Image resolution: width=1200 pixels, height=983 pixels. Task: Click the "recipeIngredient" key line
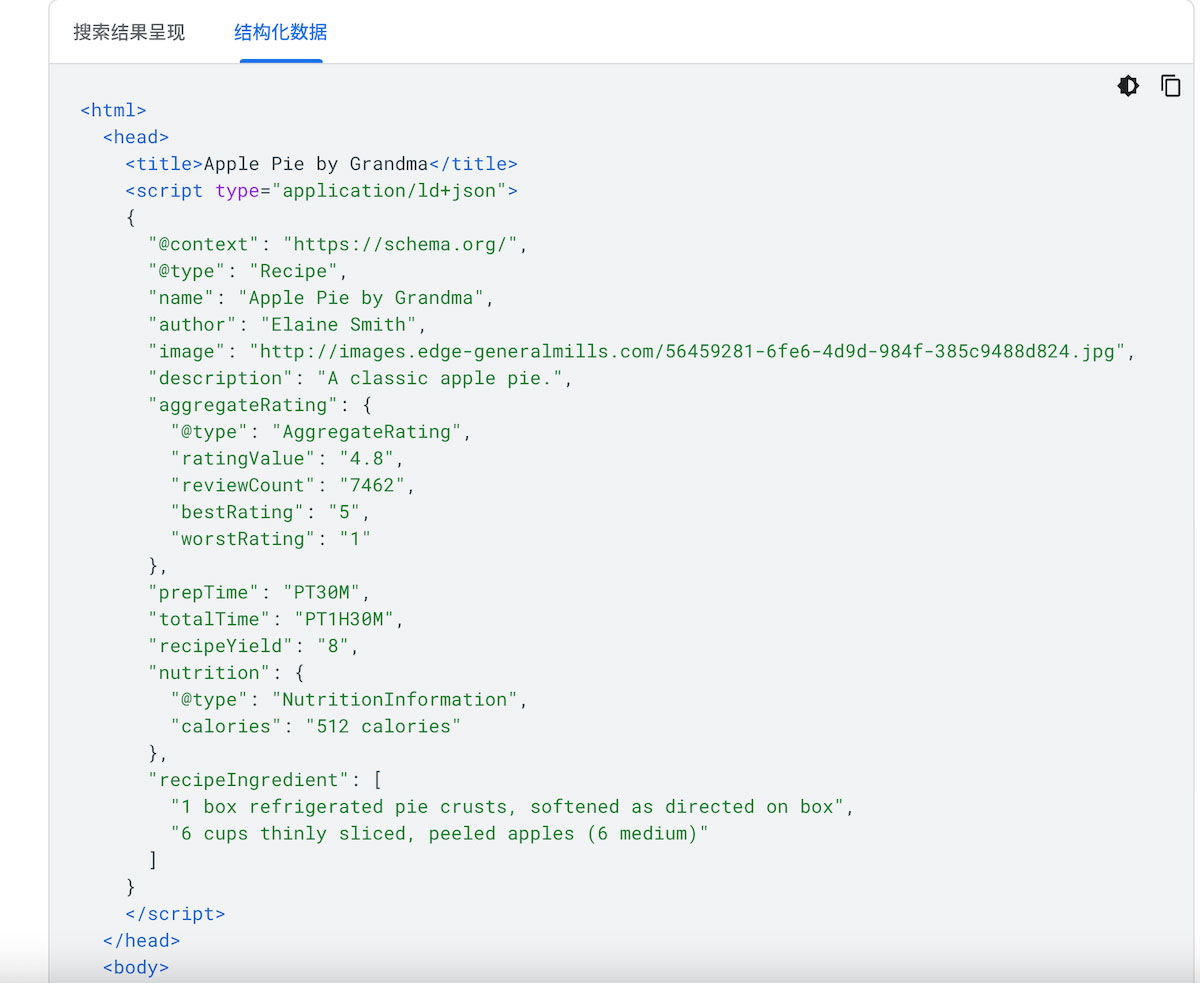click(265, 780)
